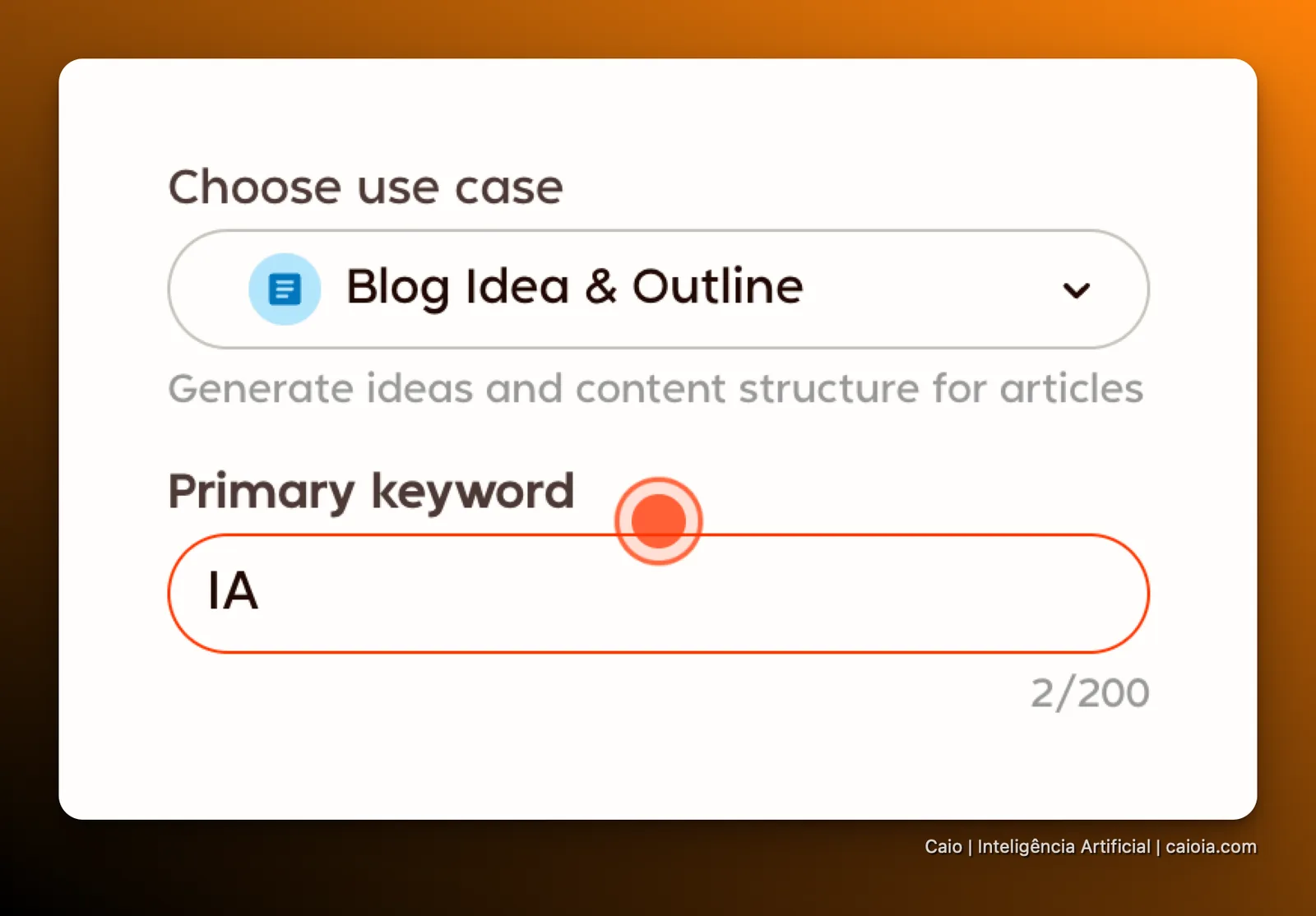
Task: Expand the use case chevron arrow
Action: coord(1076,290)
